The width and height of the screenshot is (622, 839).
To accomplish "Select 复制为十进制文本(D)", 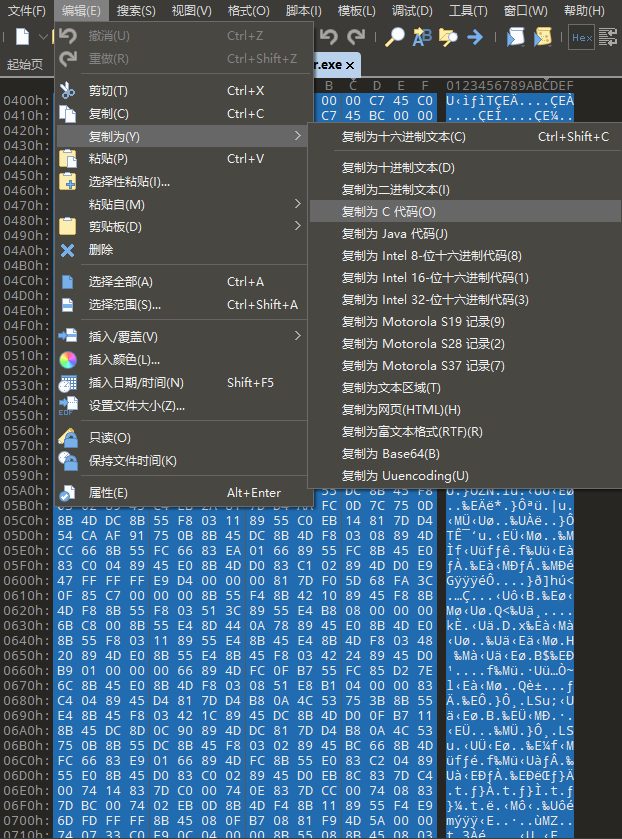I will 465,168.
